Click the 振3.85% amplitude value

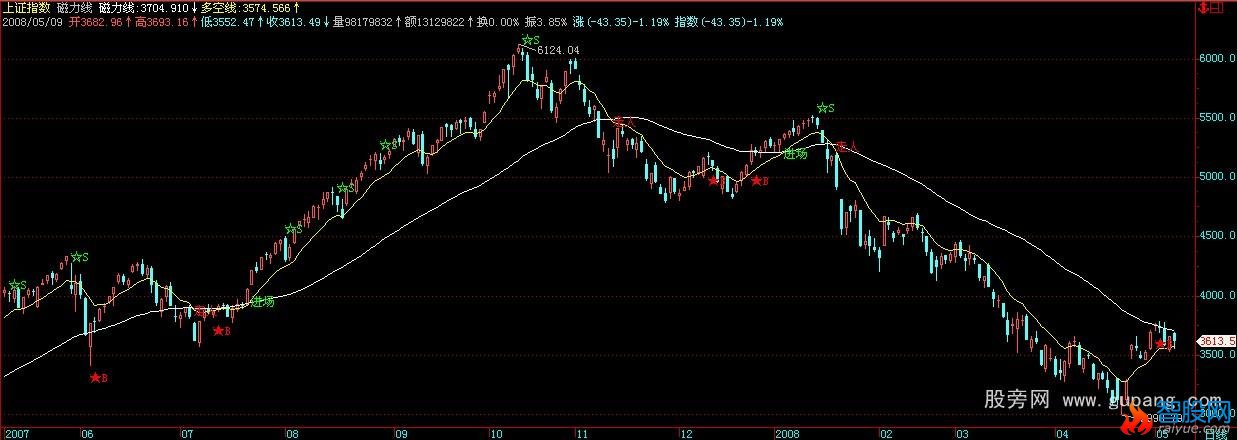546,20
